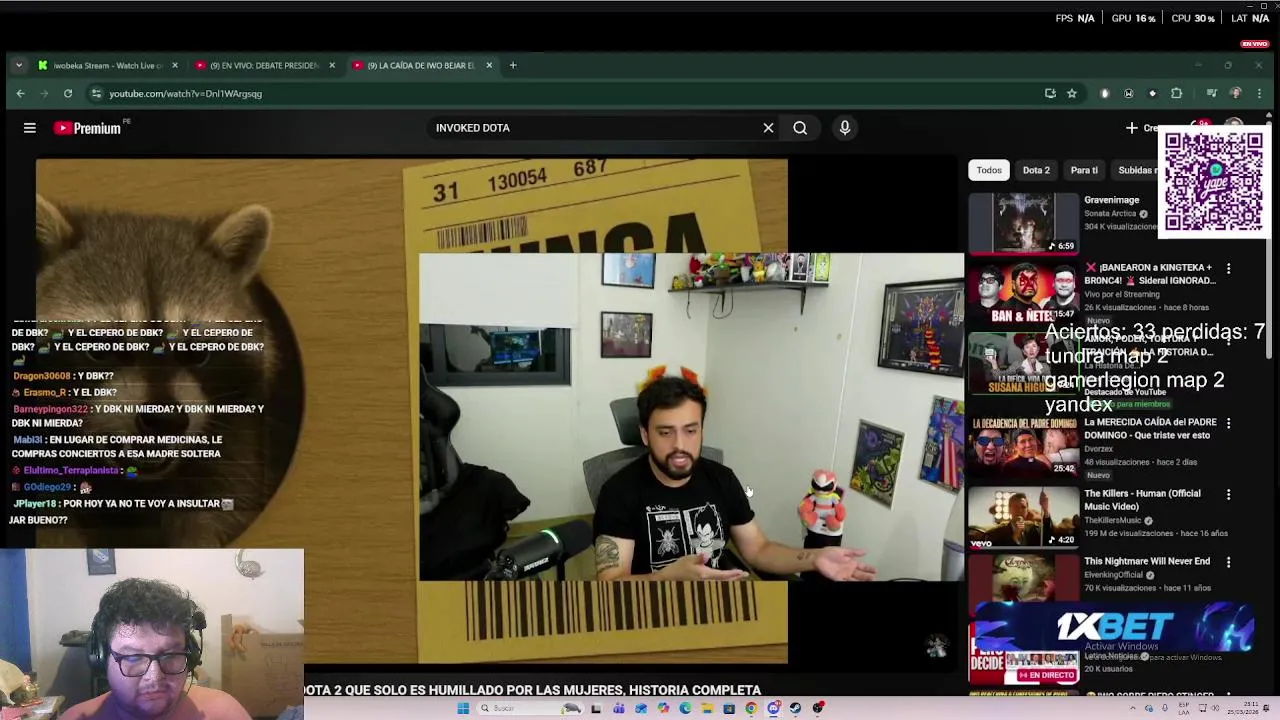Image resolution: width=1280 pixels, height=720 pixels.
Task: Close the EN VIVO DEBATE tab
Action: pos(332,65)
